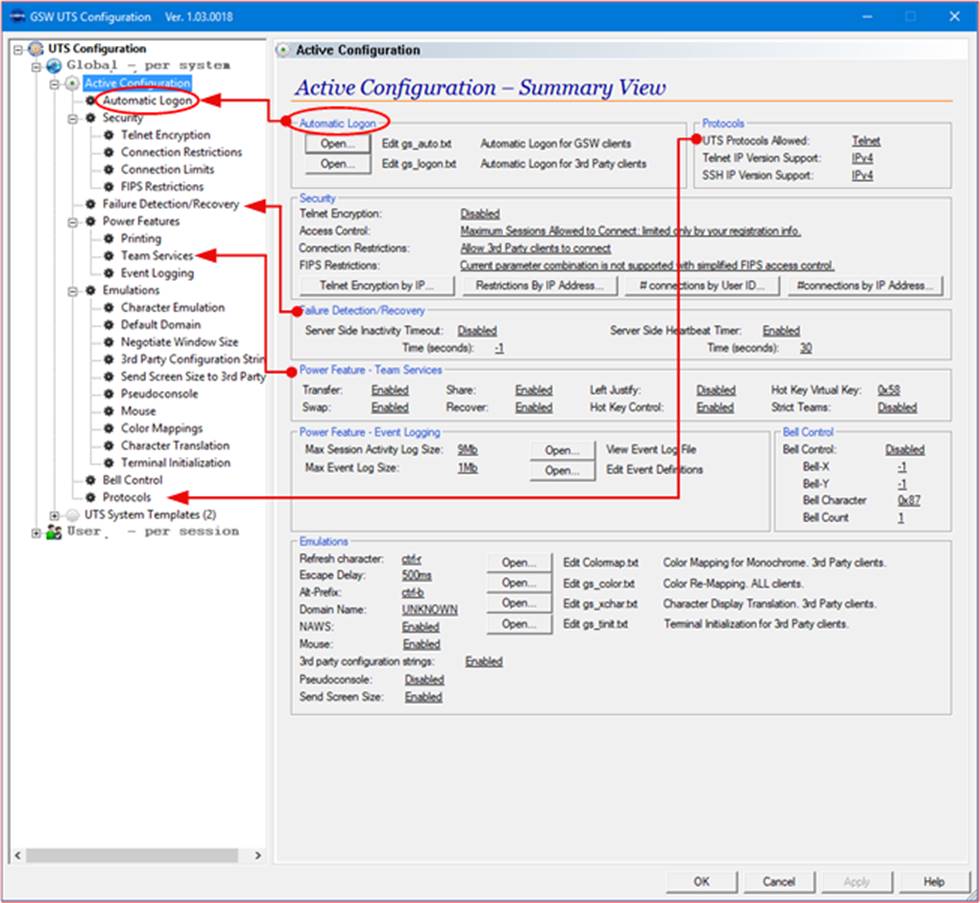Click the gear icon beside Color Mappings

(109, 428)
